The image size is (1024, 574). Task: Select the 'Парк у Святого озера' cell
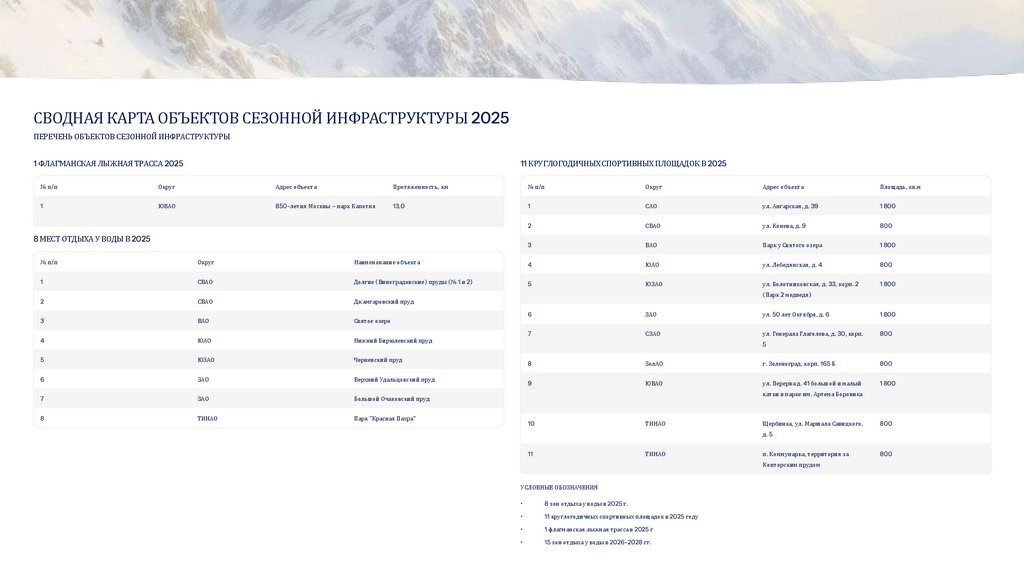pos(792,245)
